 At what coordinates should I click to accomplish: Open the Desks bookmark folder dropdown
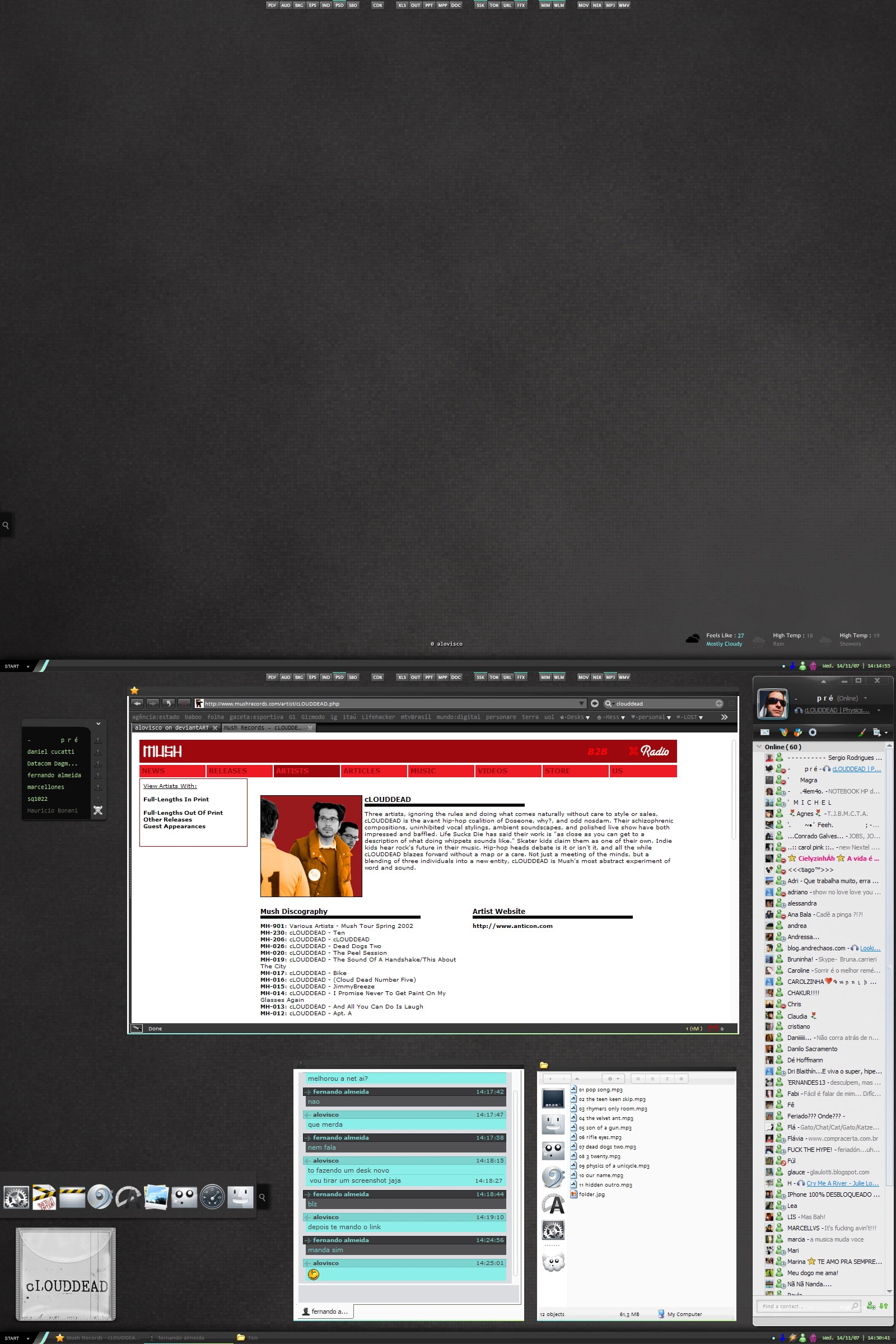click(575, 717)
